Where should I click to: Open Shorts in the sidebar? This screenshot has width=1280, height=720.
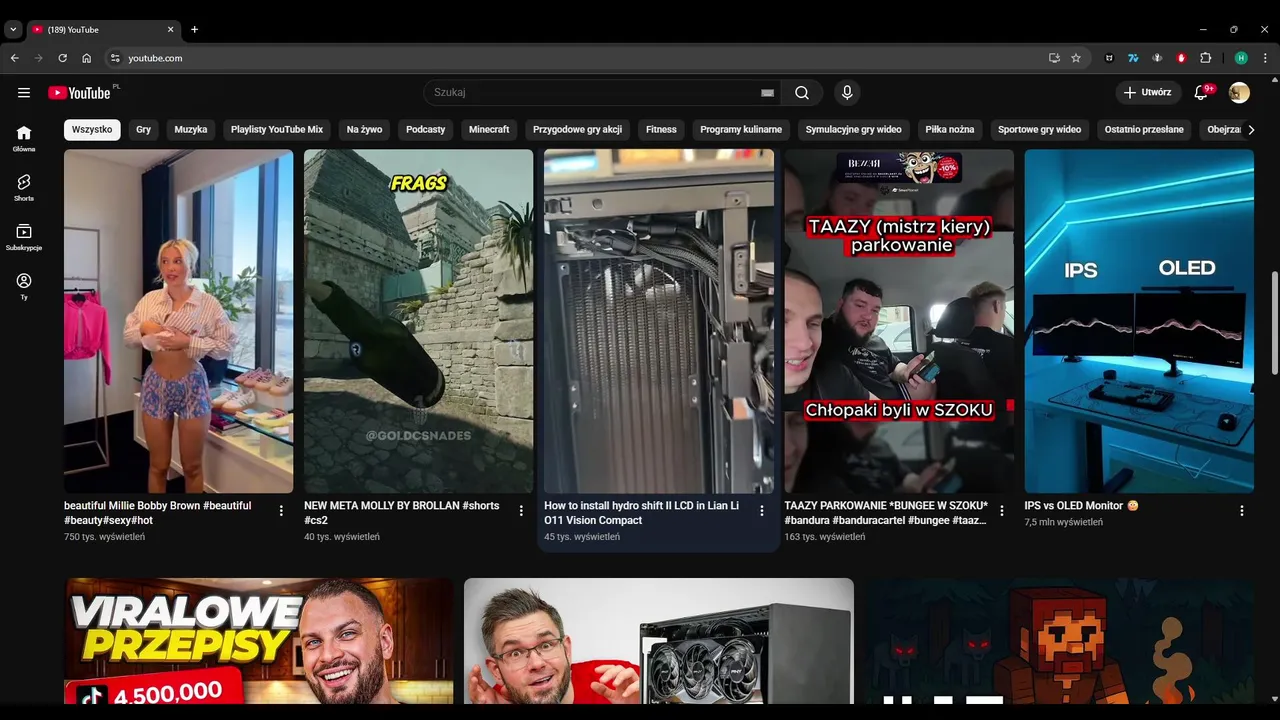click(24, 187)
